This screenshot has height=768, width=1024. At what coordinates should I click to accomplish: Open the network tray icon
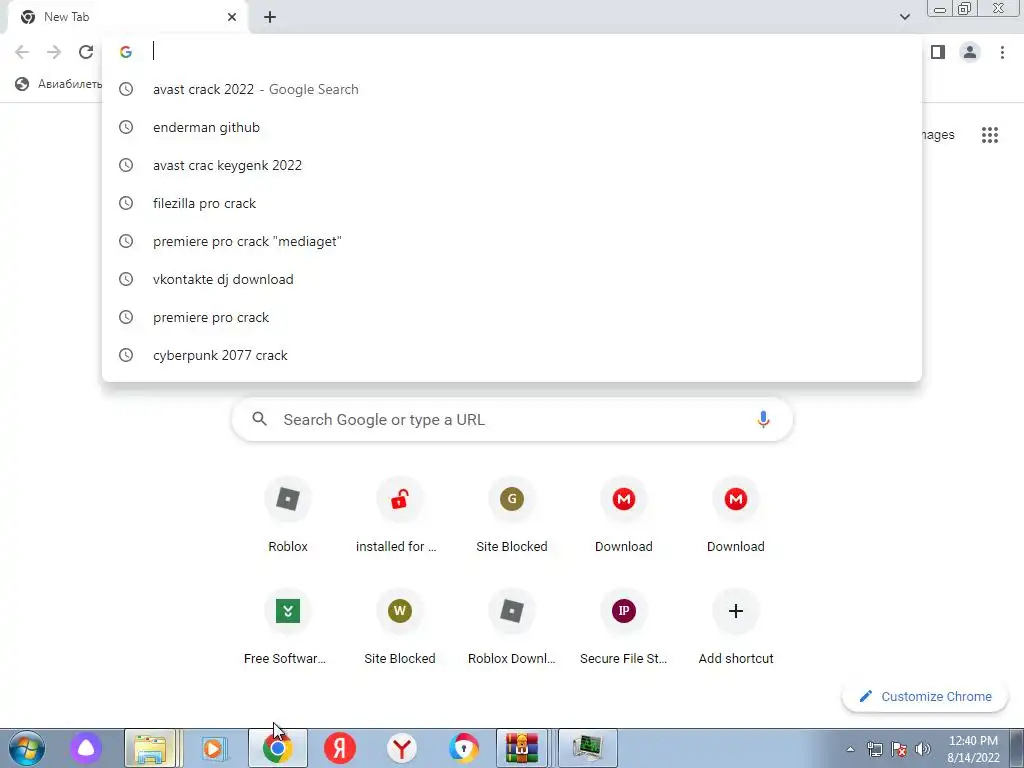874,749
